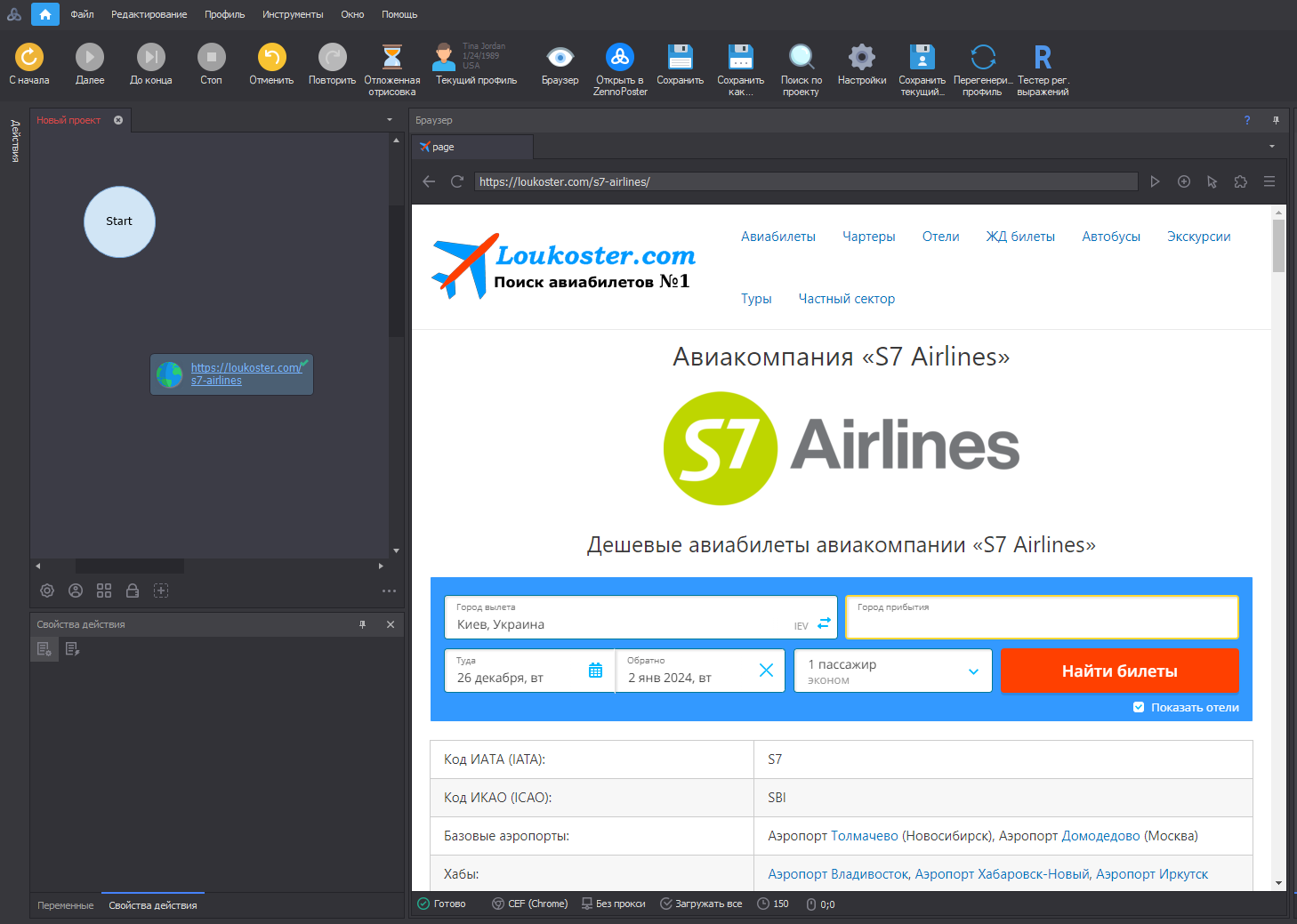Open the Помощь menu
1297x924 pixels.
coord(399,14)
